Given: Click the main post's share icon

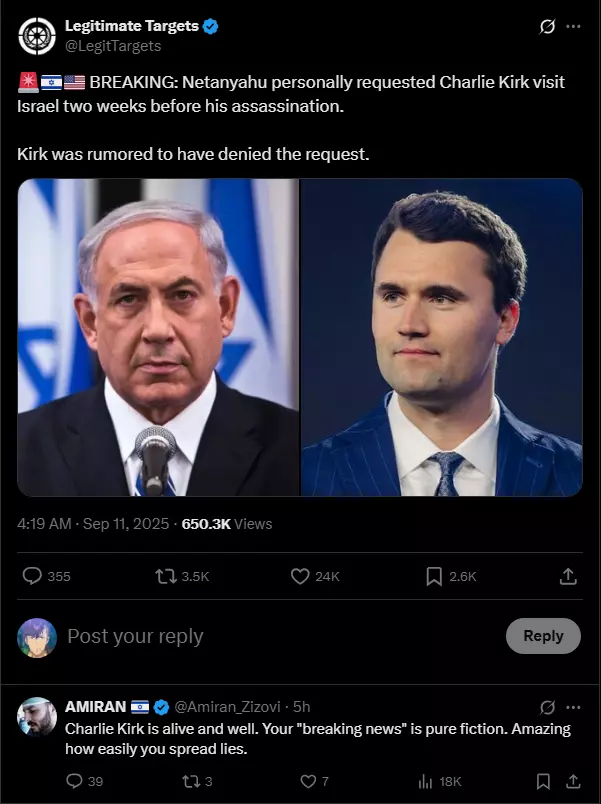Looking at the screenshot, I should pyautogui.click(x=568, y=576).
